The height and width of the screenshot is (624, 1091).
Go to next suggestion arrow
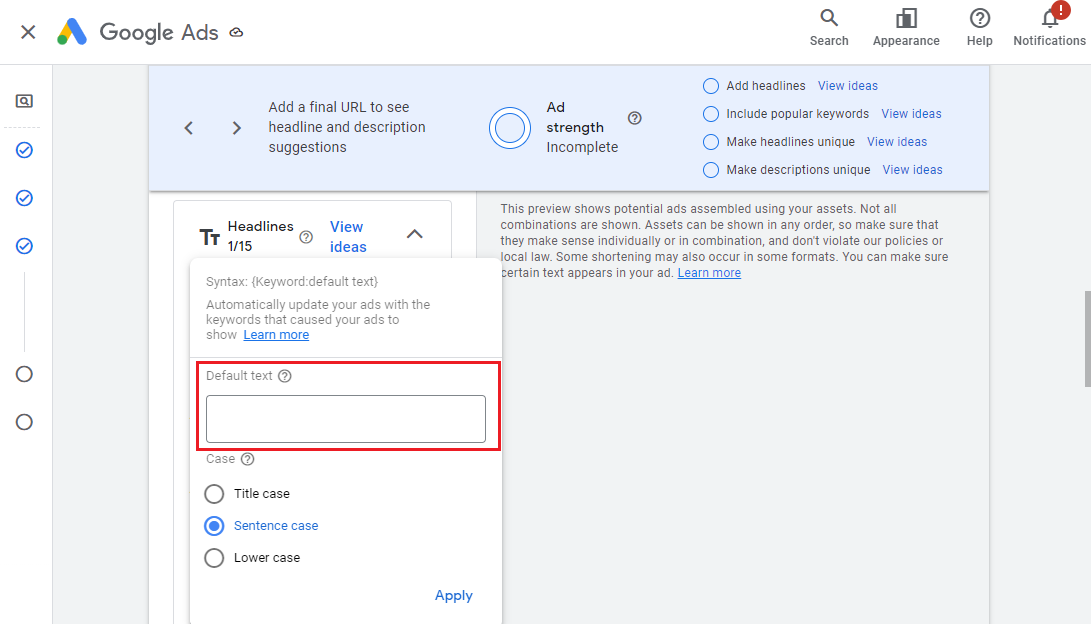[x=237, y=128]
